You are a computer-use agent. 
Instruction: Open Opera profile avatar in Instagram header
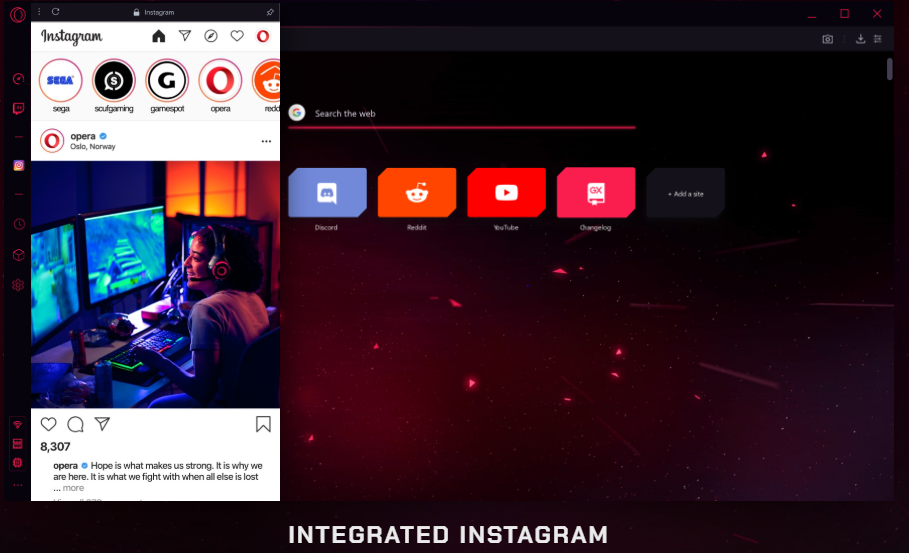(263, 37)
